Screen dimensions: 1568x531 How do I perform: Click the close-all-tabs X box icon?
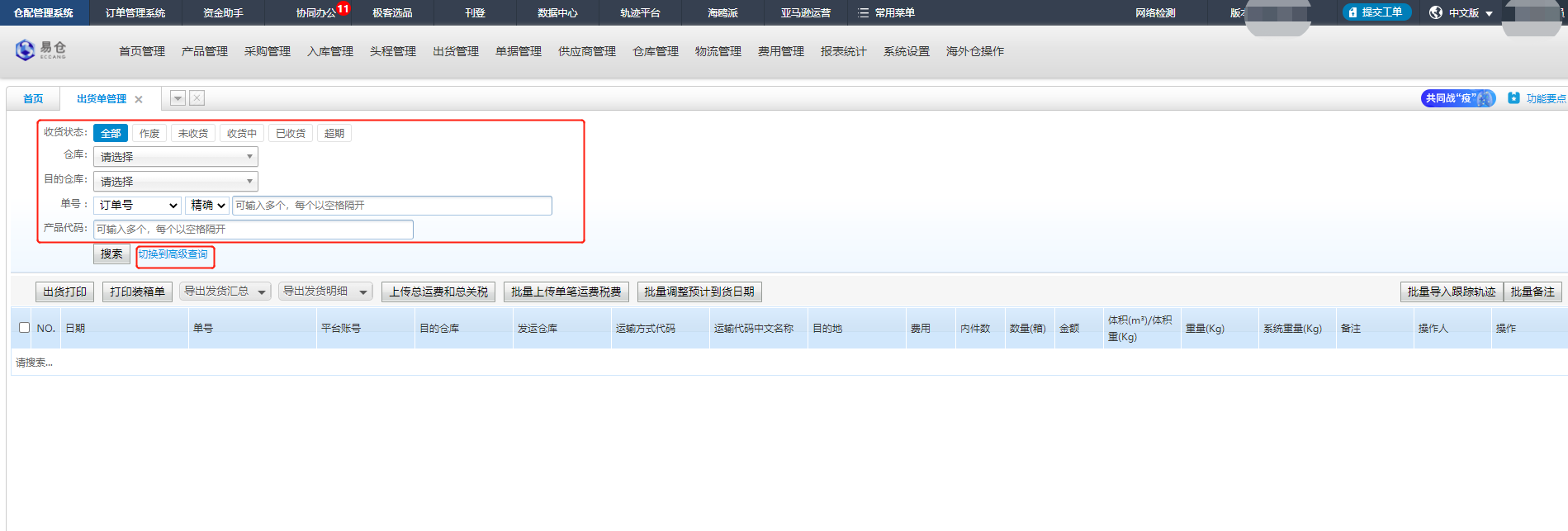[x=197, y=98]
